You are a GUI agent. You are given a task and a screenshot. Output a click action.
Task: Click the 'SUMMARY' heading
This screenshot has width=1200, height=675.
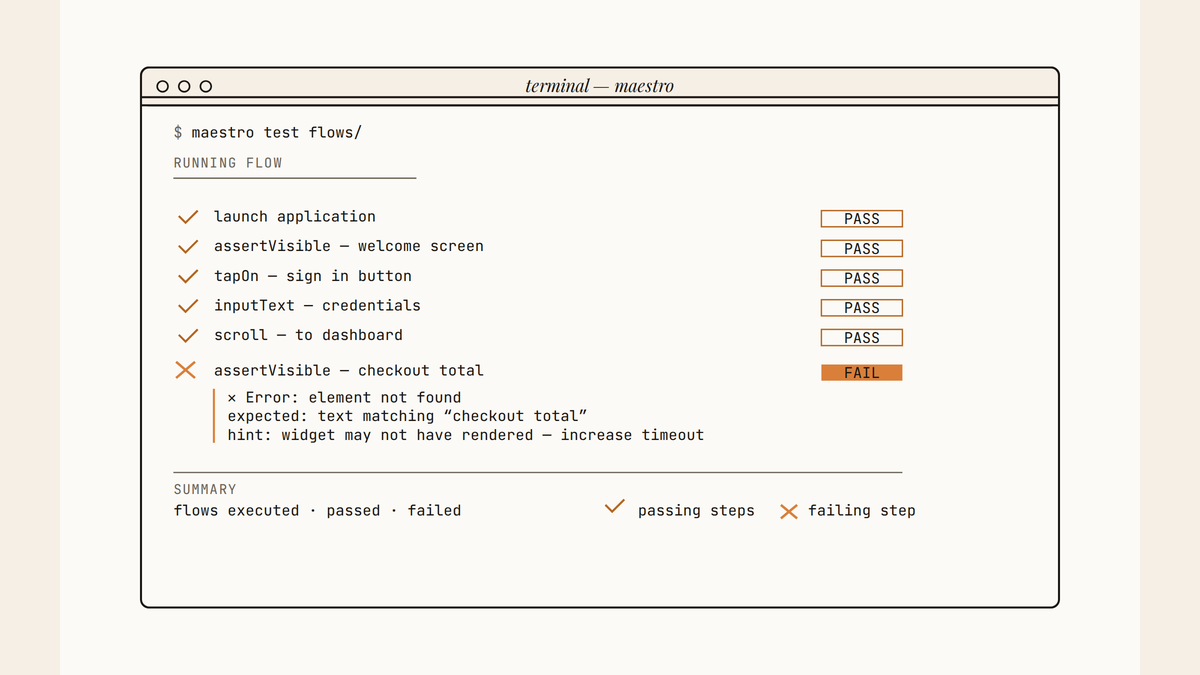point(205,490)
